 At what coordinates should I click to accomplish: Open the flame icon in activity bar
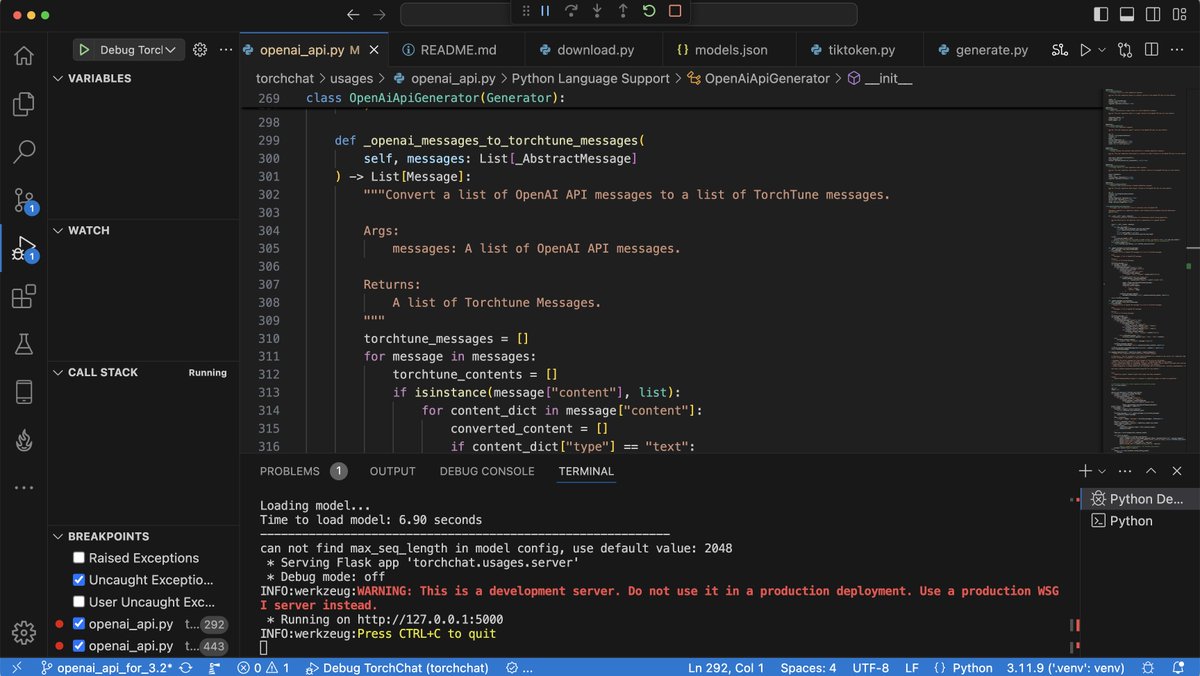[x=24, y=440]
